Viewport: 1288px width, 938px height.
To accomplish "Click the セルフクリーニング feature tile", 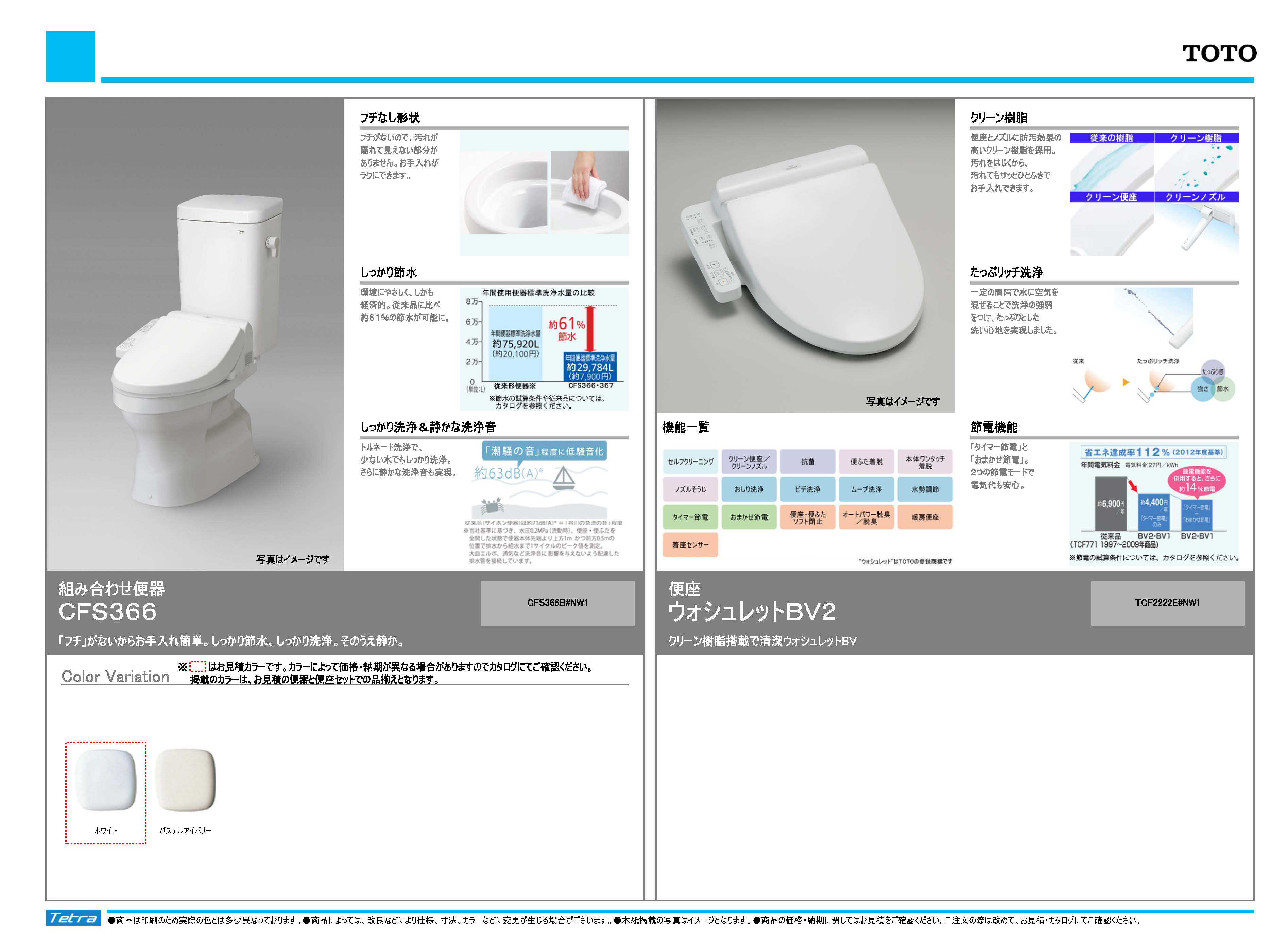I will point(690,462).
